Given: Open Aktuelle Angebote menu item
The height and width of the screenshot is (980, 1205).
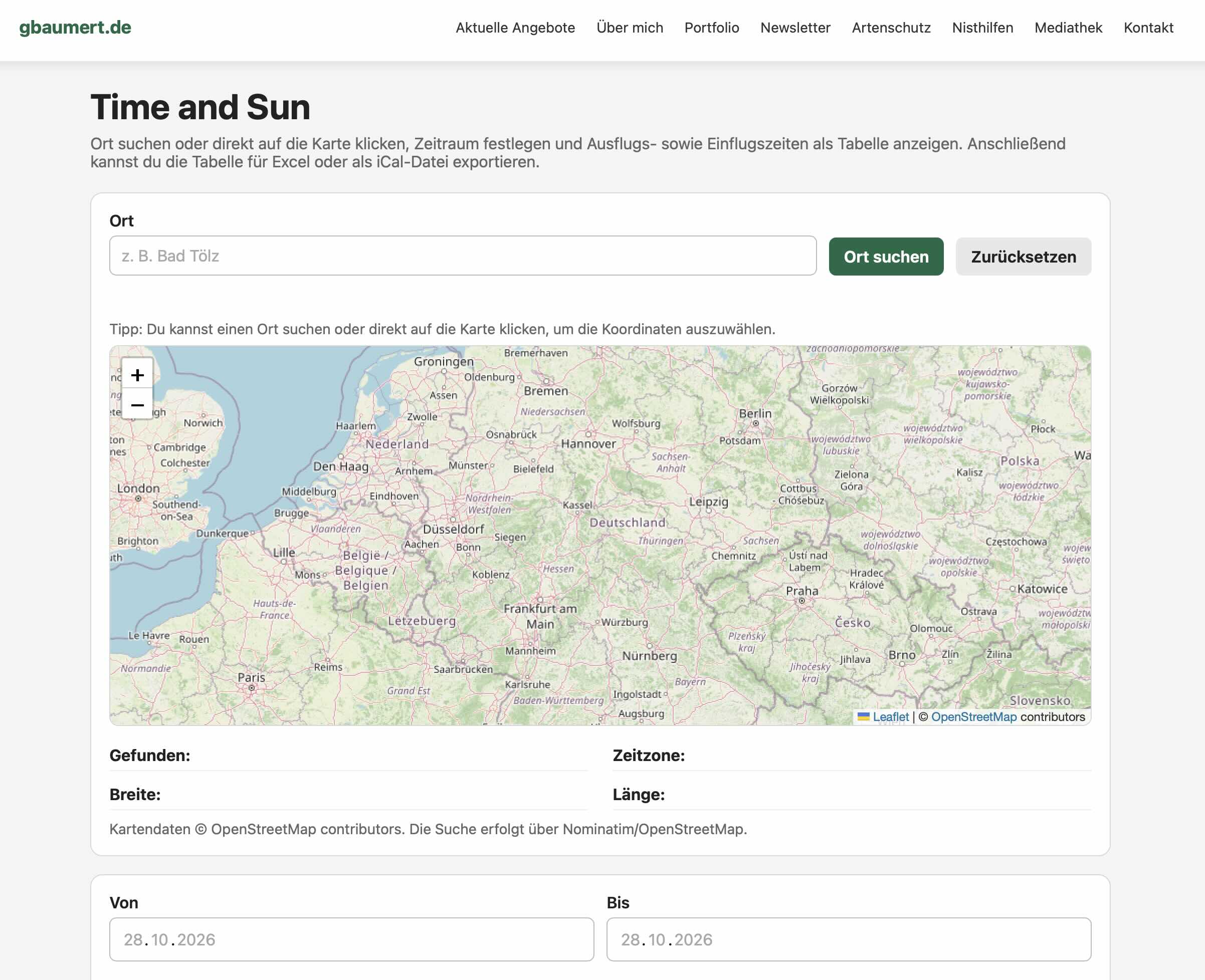Looking at the screenshot, I should pyautogui.click(x=515, y=28).
